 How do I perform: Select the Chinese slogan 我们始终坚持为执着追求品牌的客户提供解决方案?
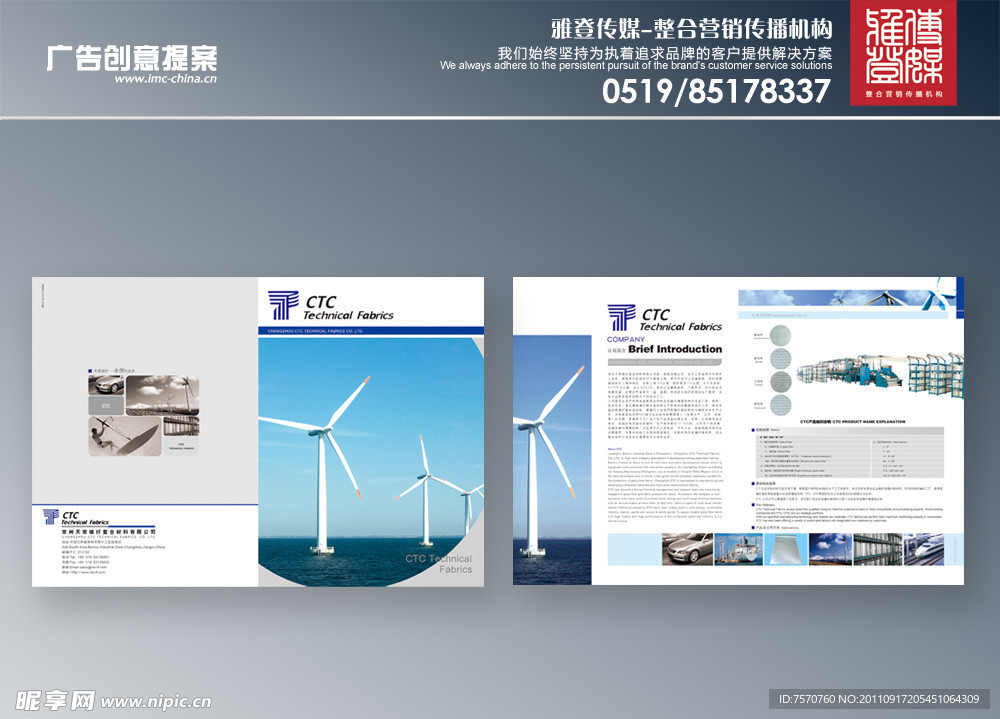[x=665, y=54]
